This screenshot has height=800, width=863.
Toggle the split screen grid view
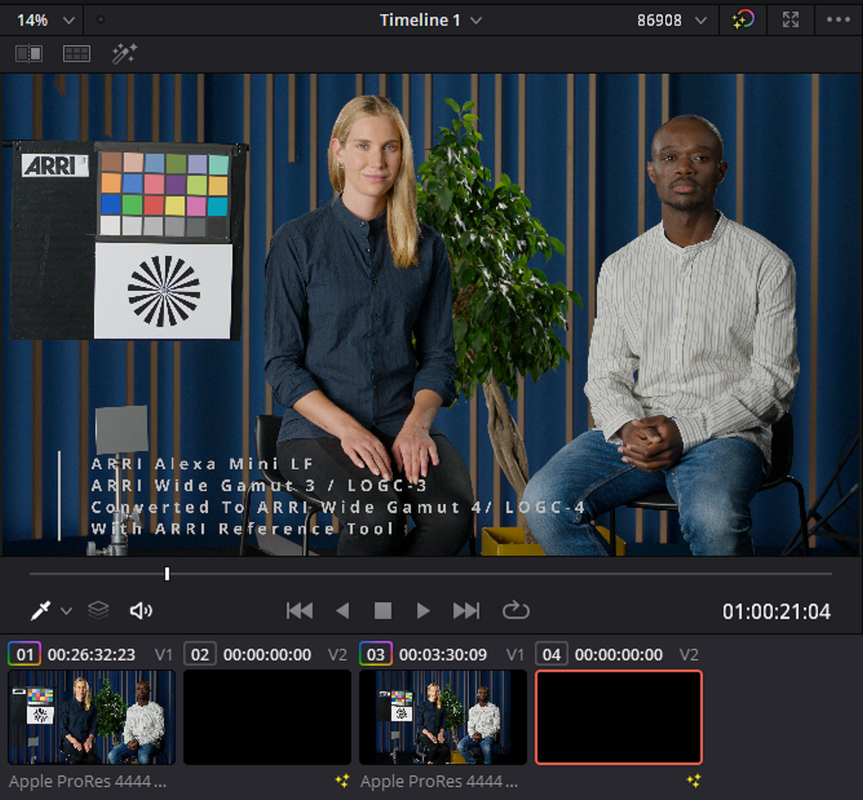(77, 54)
